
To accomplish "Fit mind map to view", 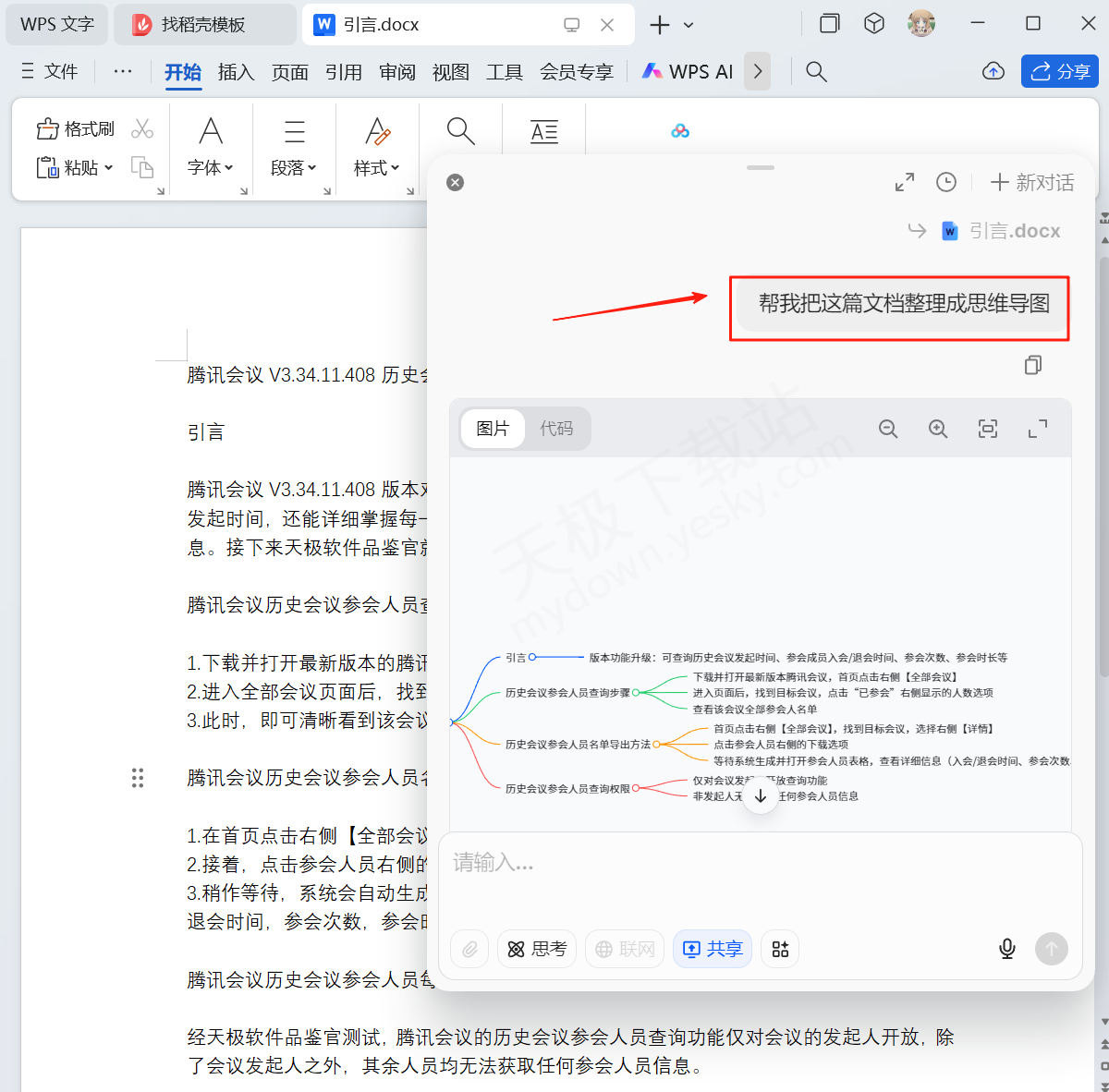I will tap(988, 429).
